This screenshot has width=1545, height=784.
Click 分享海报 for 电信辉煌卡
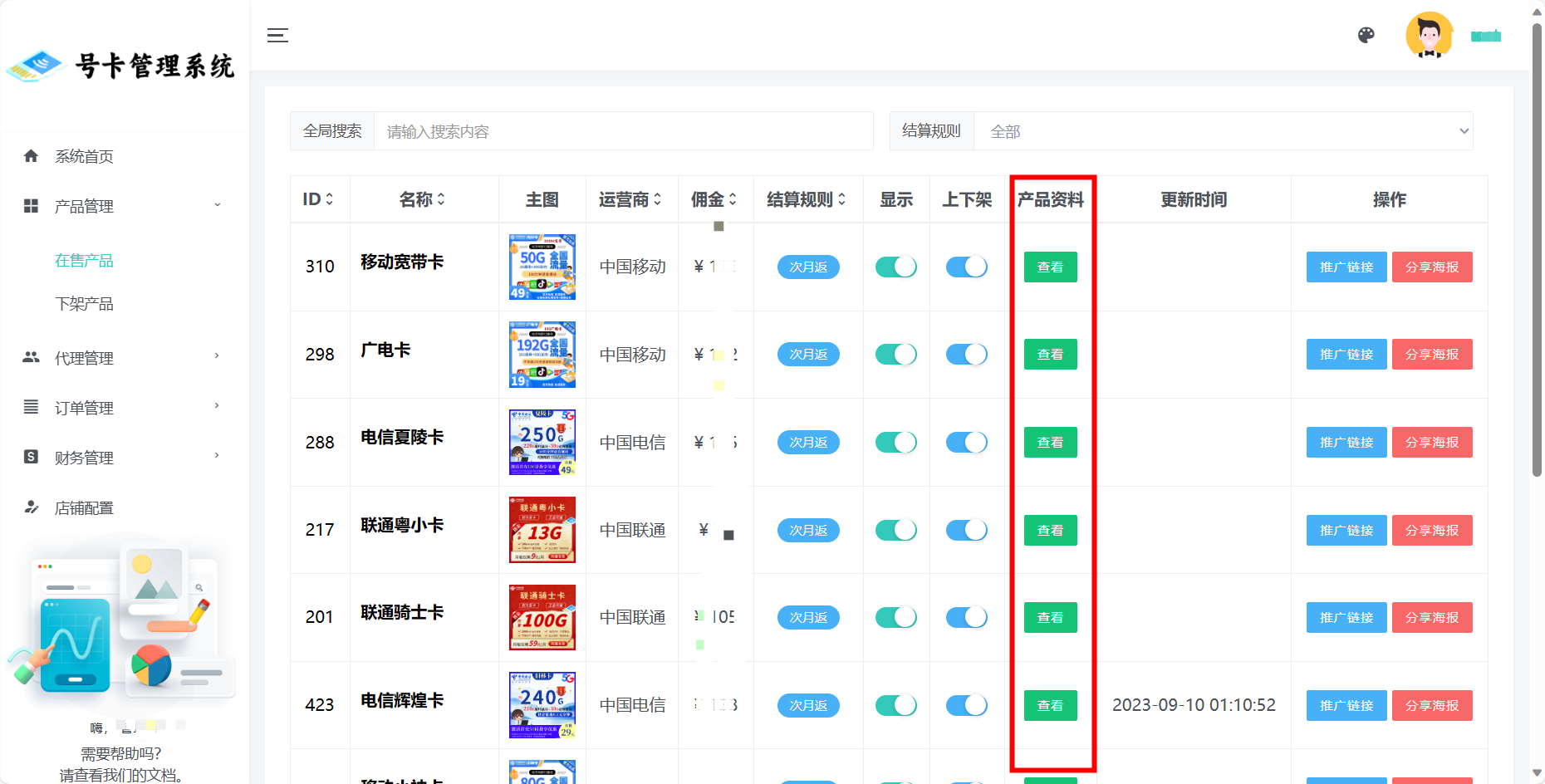coord(1432,705)
